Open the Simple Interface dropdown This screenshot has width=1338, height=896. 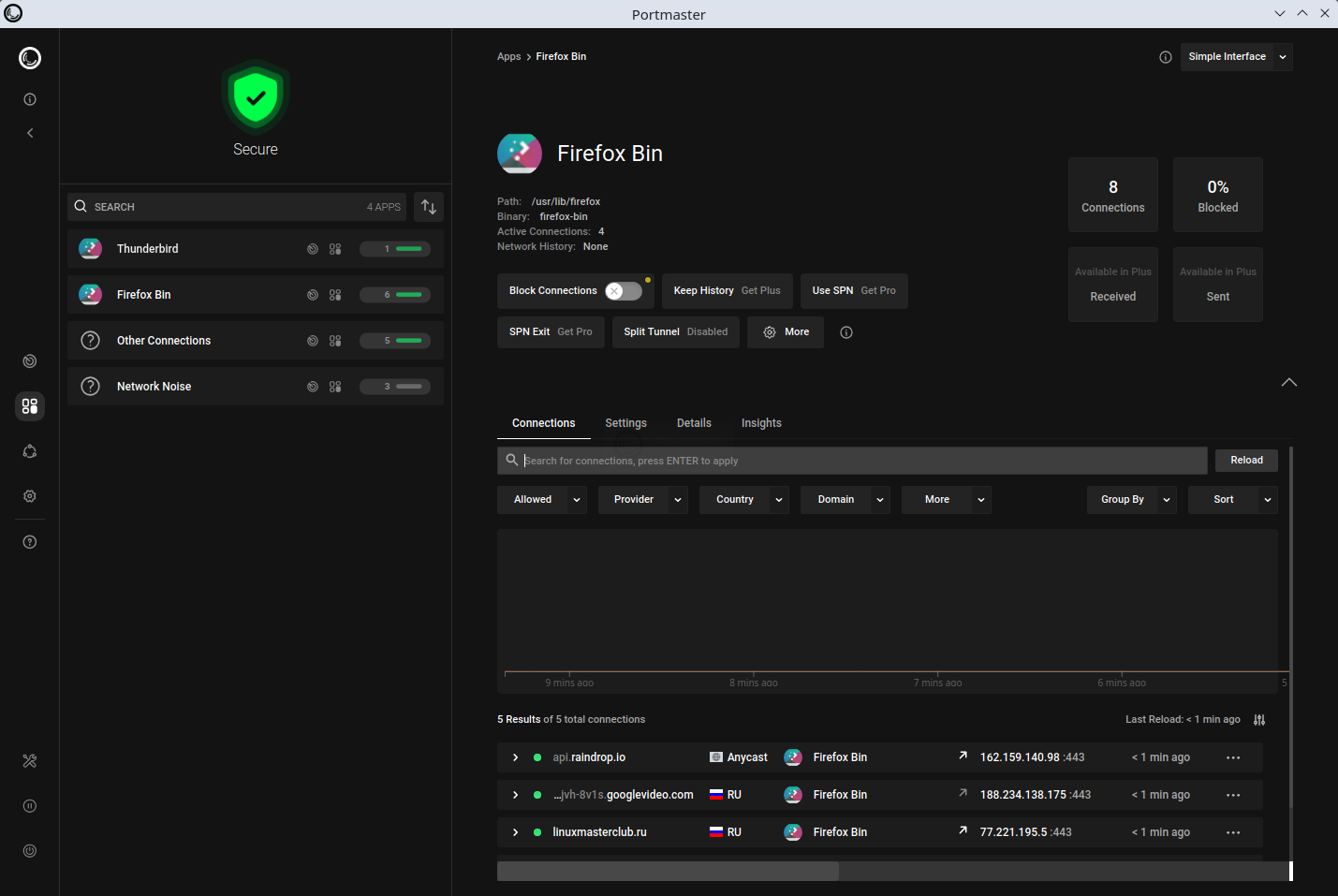click(1236, 57)
